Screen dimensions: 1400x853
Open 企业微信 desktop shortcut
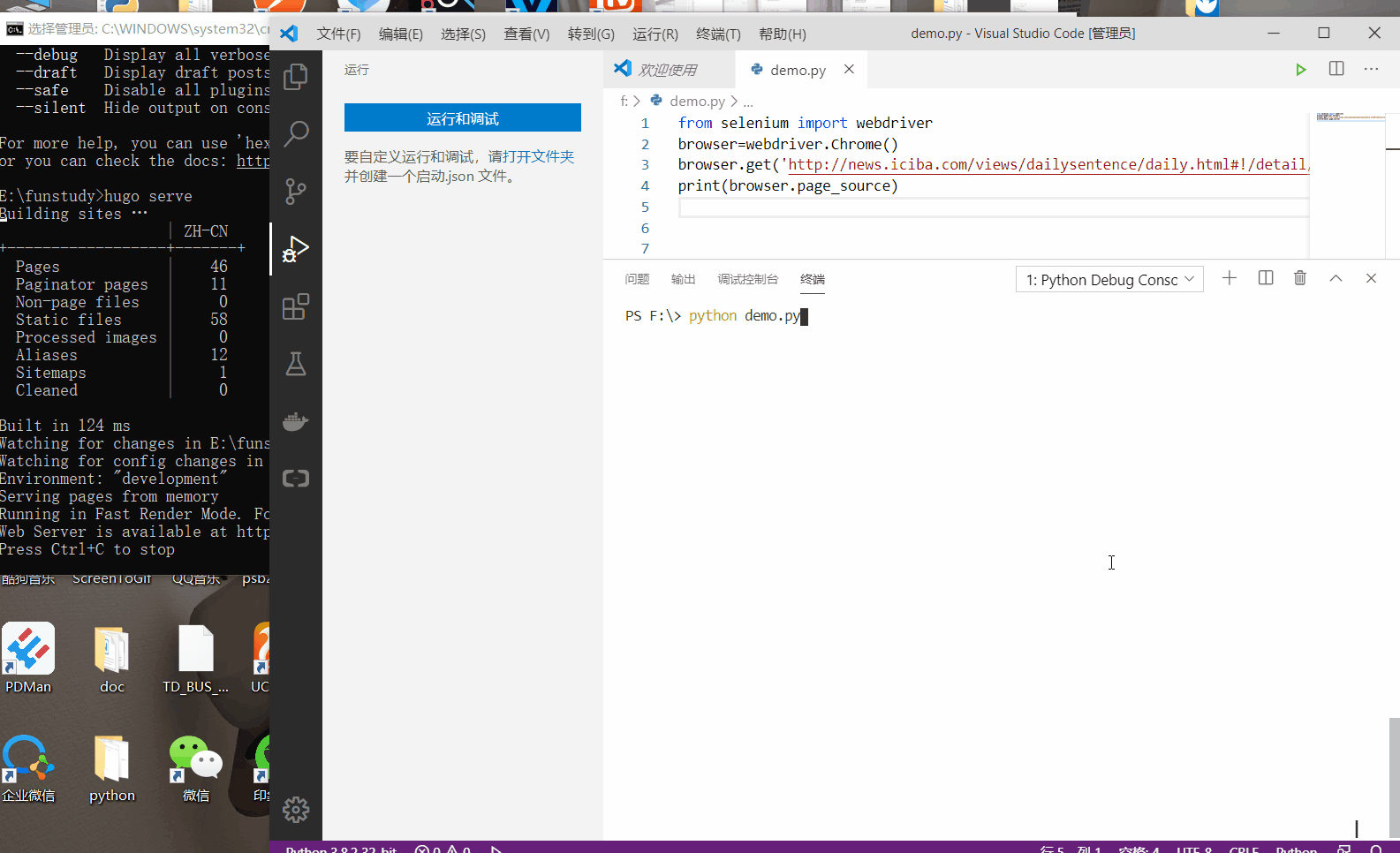pyautogui.click(x=28, y=767)
